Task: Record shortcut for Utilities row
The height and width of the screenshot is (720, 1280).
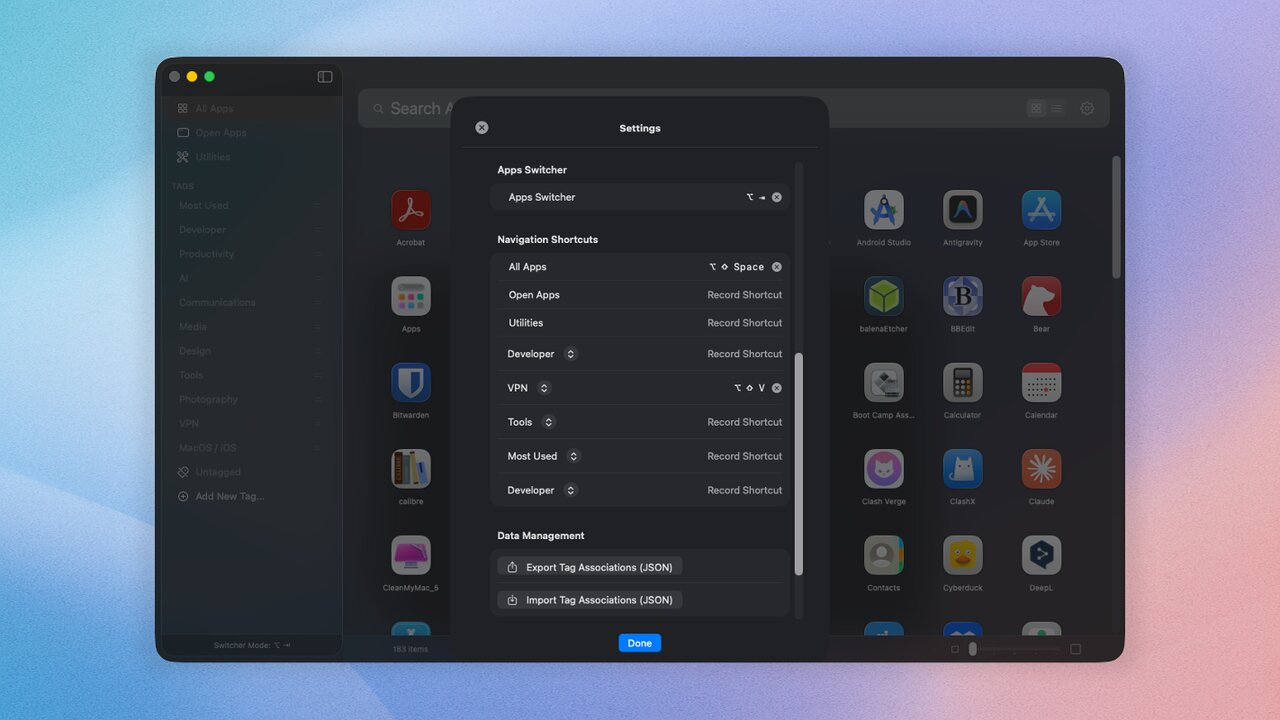Action: pos(745,323)
